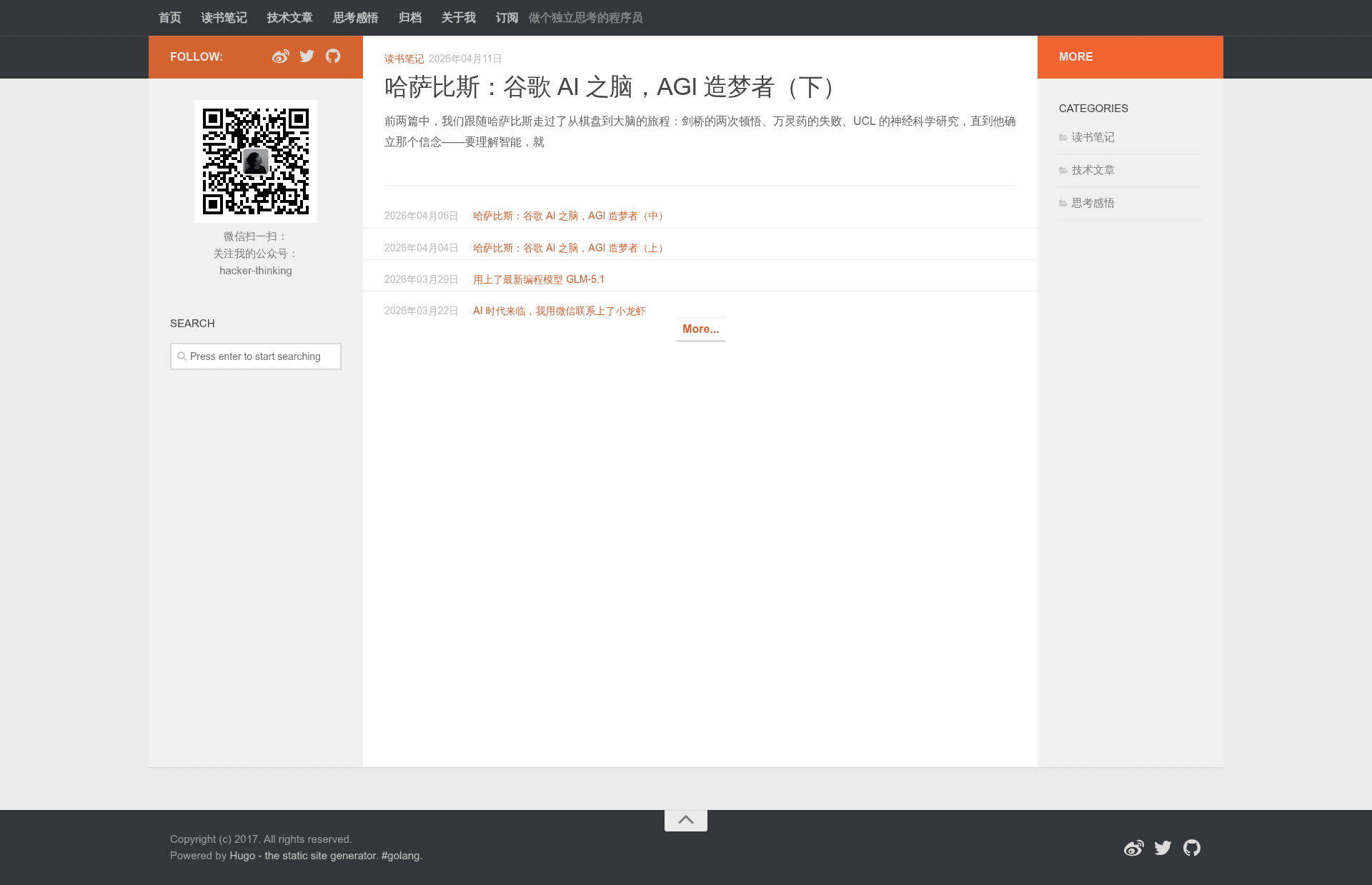The height and width of the screenshot is (885, 1372).
Task: Open Weibo profile from the FOLLOW bar
Action: pyautogui.click(x=280, y=56)
